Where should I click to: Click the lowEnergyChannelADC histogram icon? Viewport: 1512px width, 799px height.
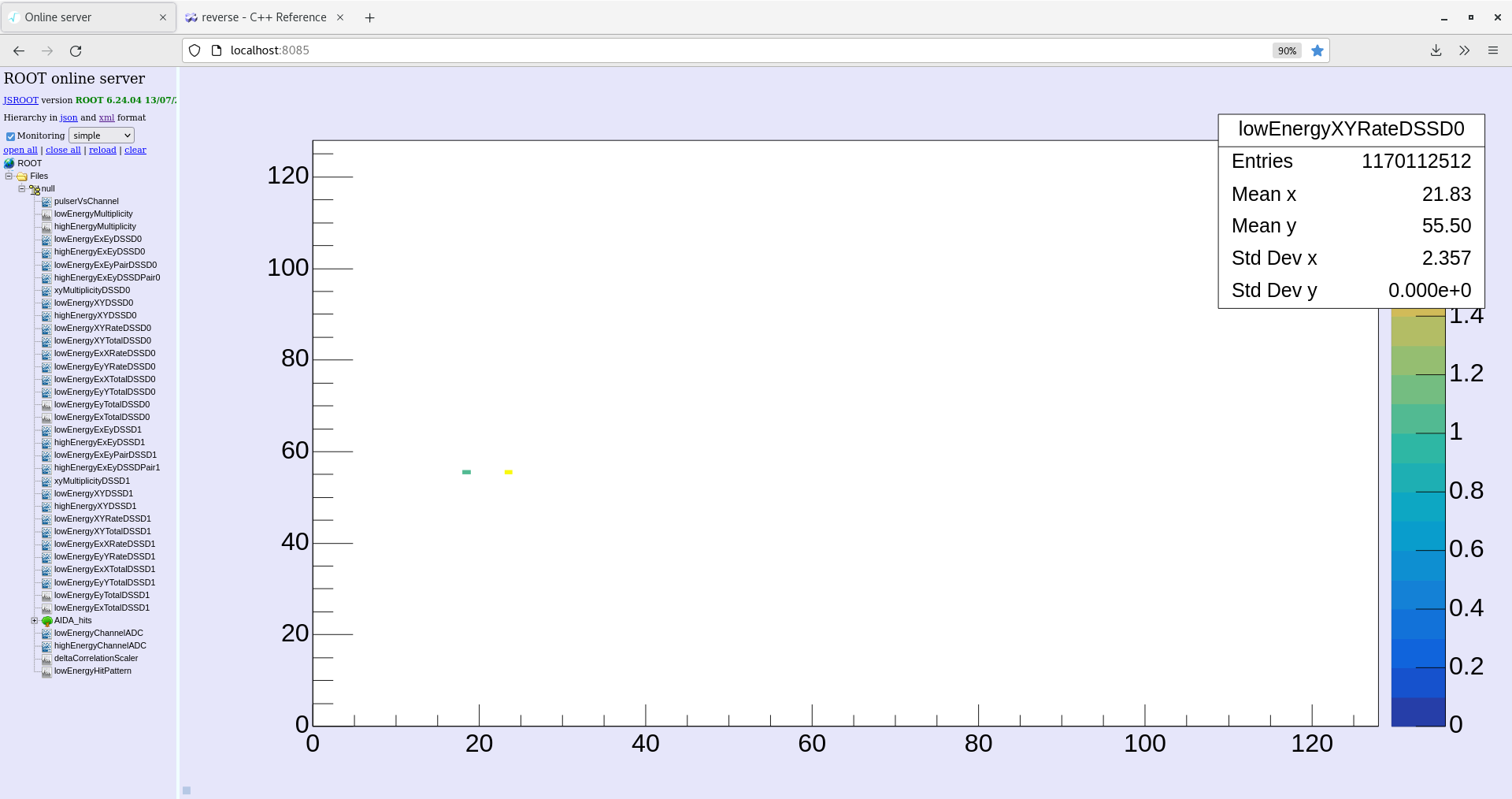pyautogui.click(x=46, y=634)
